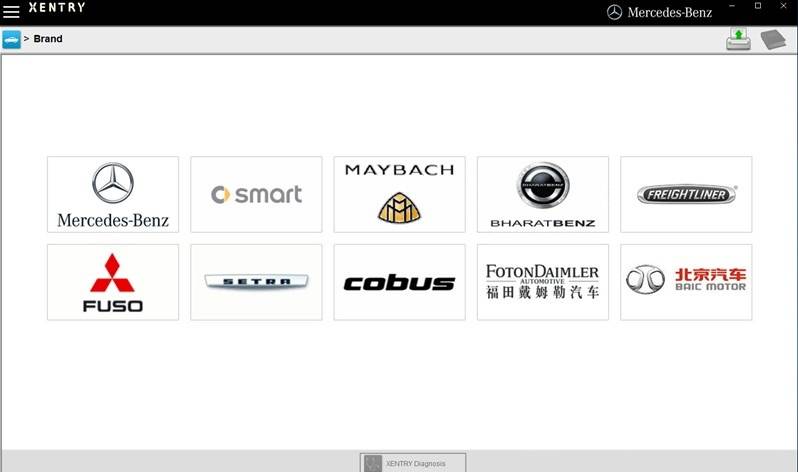This screenshot has height=472, width=798.
Task: Click the XENTRY title text
Action: [57, 8]
